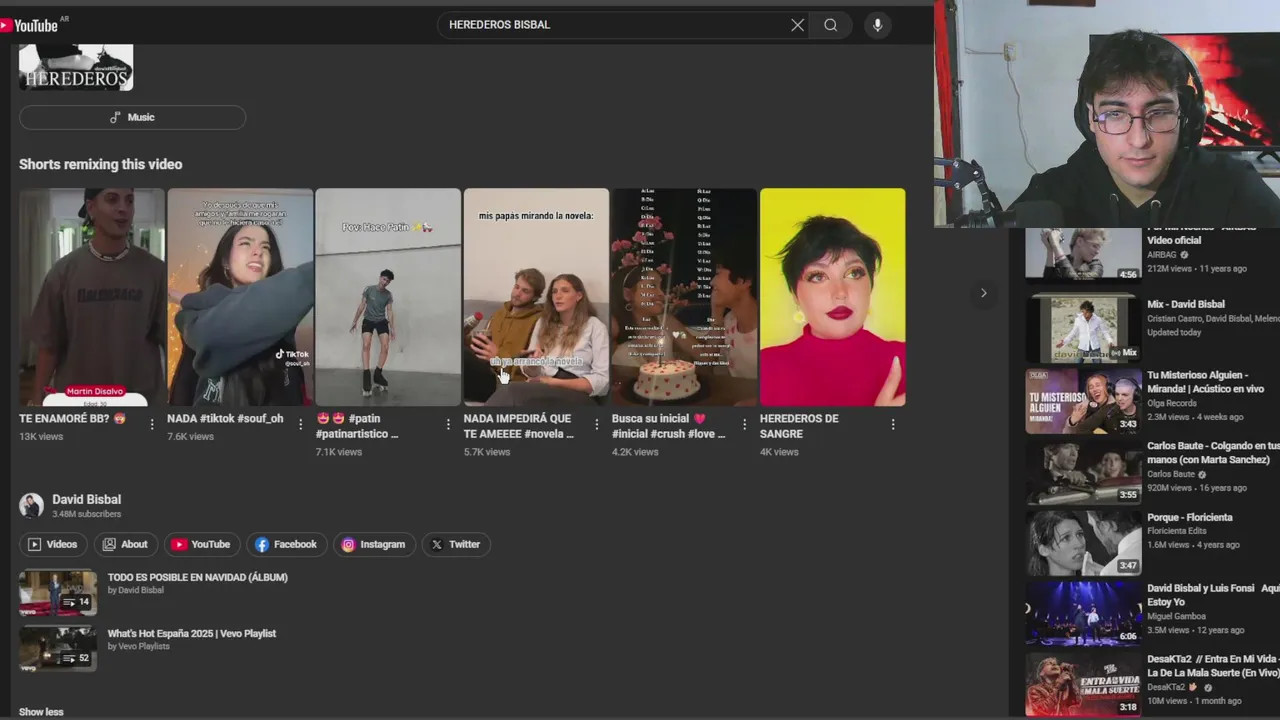Viewport: 1280px width, 720px height.
Task: Open David Bisbal Videos chip
Action: point(53,544)
